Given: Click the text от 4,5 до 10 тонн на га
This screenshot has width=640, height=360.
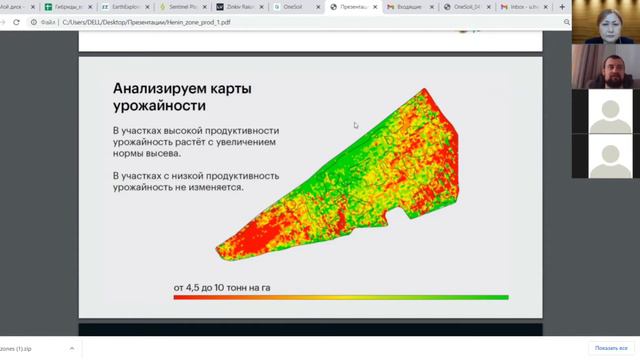Looking at the screenshot, I should click(x=222, y=287).
